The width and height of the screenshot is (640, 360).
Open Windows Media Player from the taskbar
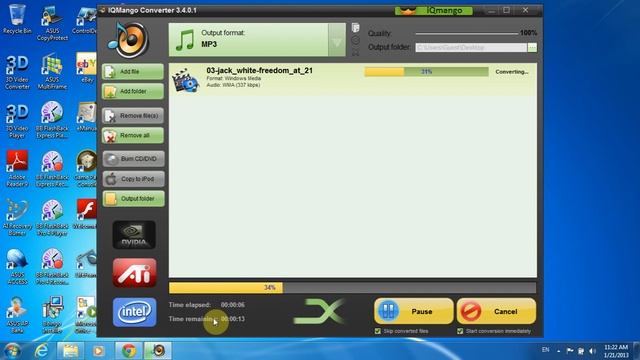click(98, 351)
